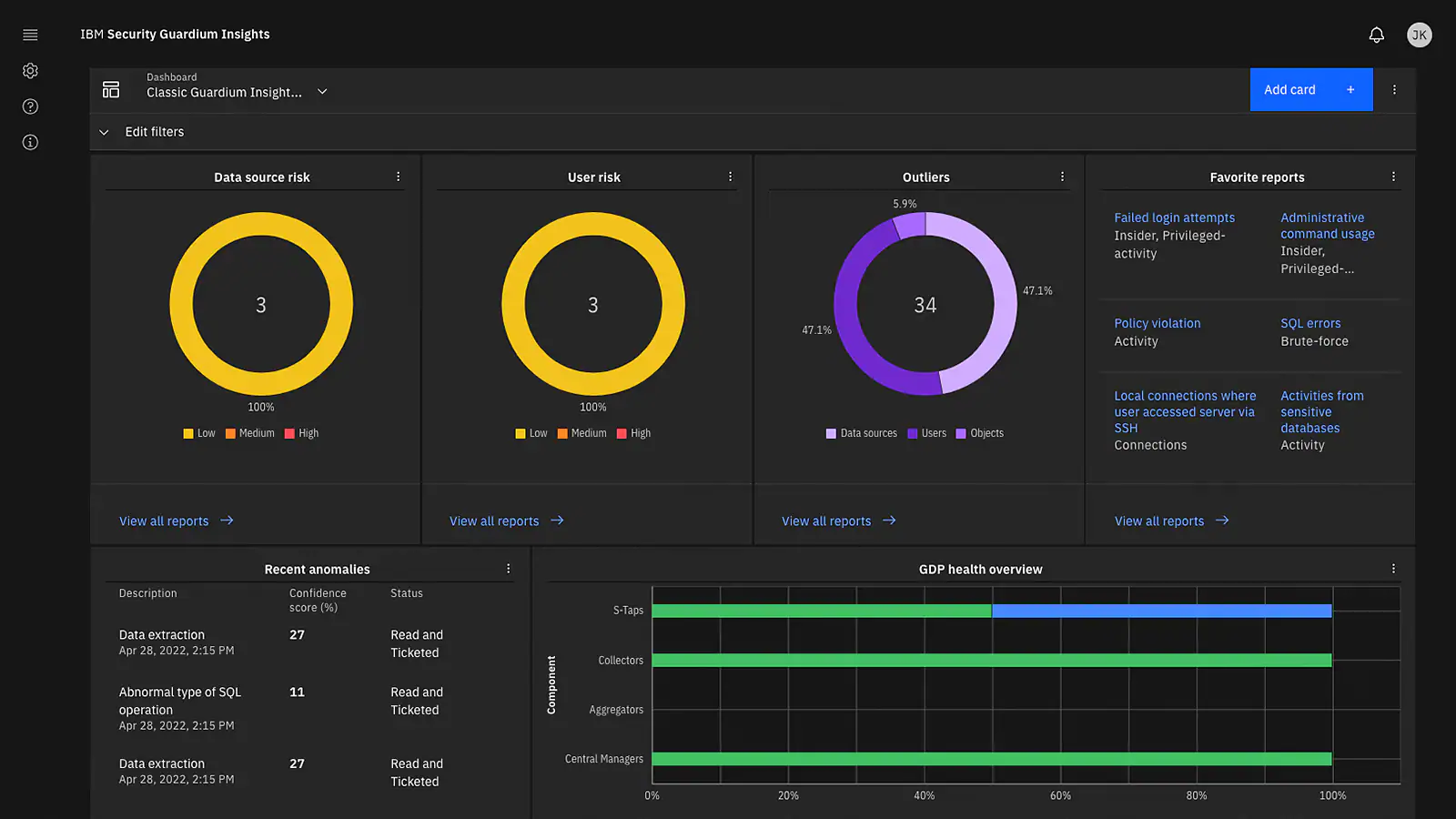Open Favorite reports card options menu
This screenshot has height=819, width=1456.
[x=1394, y=177]
